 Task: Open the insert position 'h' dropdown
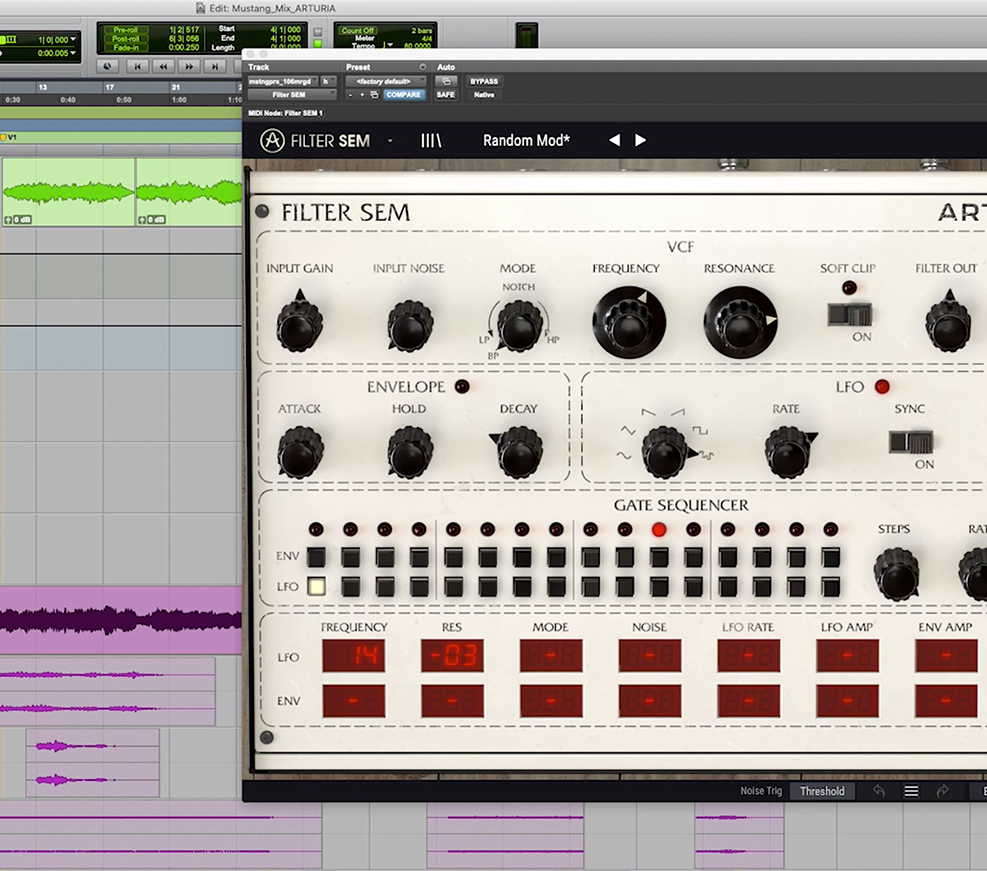coord(329,81)
